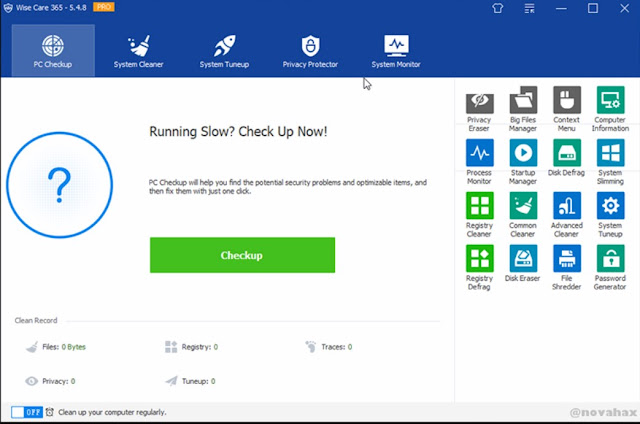Switch to PC Checkup tab
The width and height of the screenshot is (640, 424).
tap(53, 51)
